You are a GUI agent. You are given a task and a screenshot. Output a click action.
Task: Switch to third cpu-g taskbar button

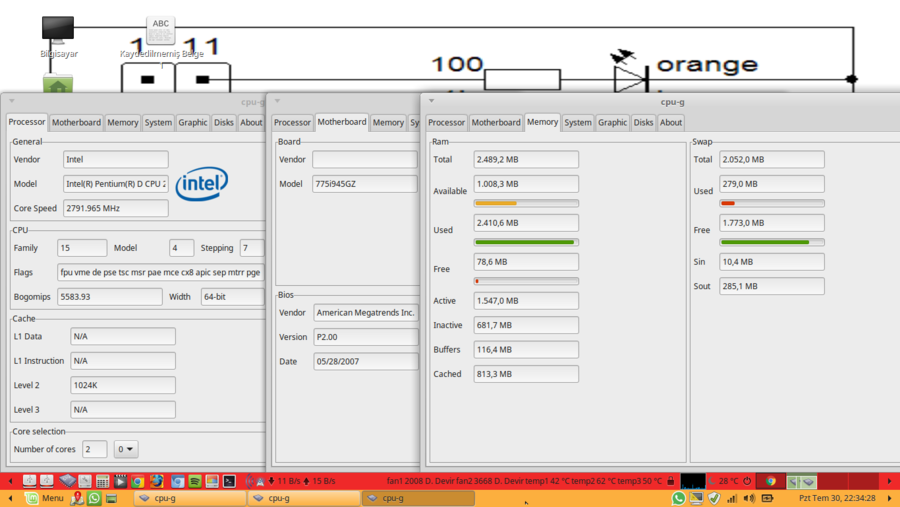point(418,498)
